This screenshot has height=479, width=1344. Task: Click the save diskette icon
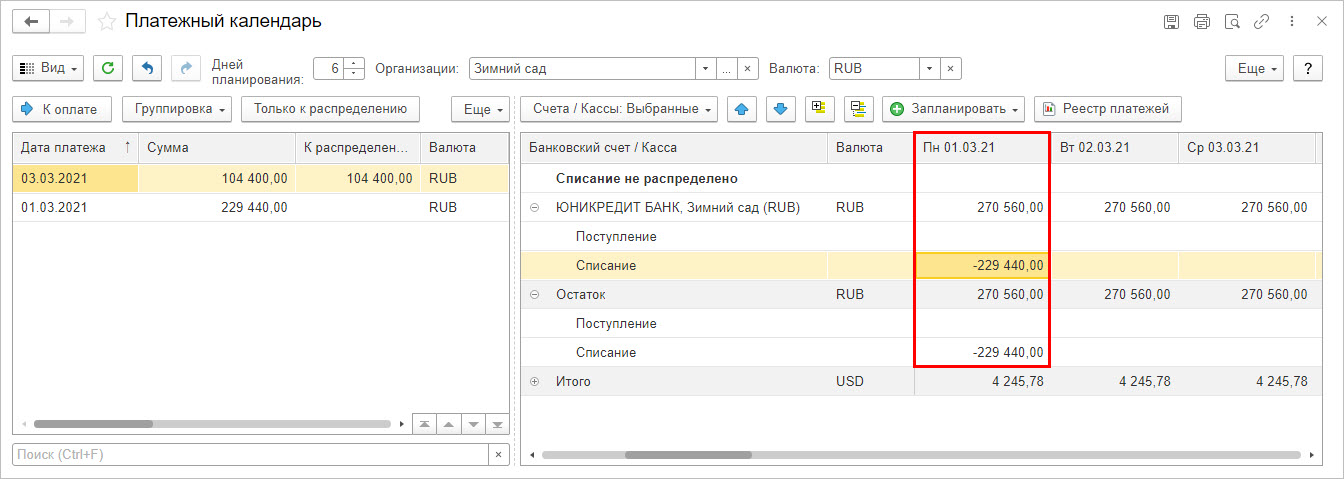point(1172,21)
